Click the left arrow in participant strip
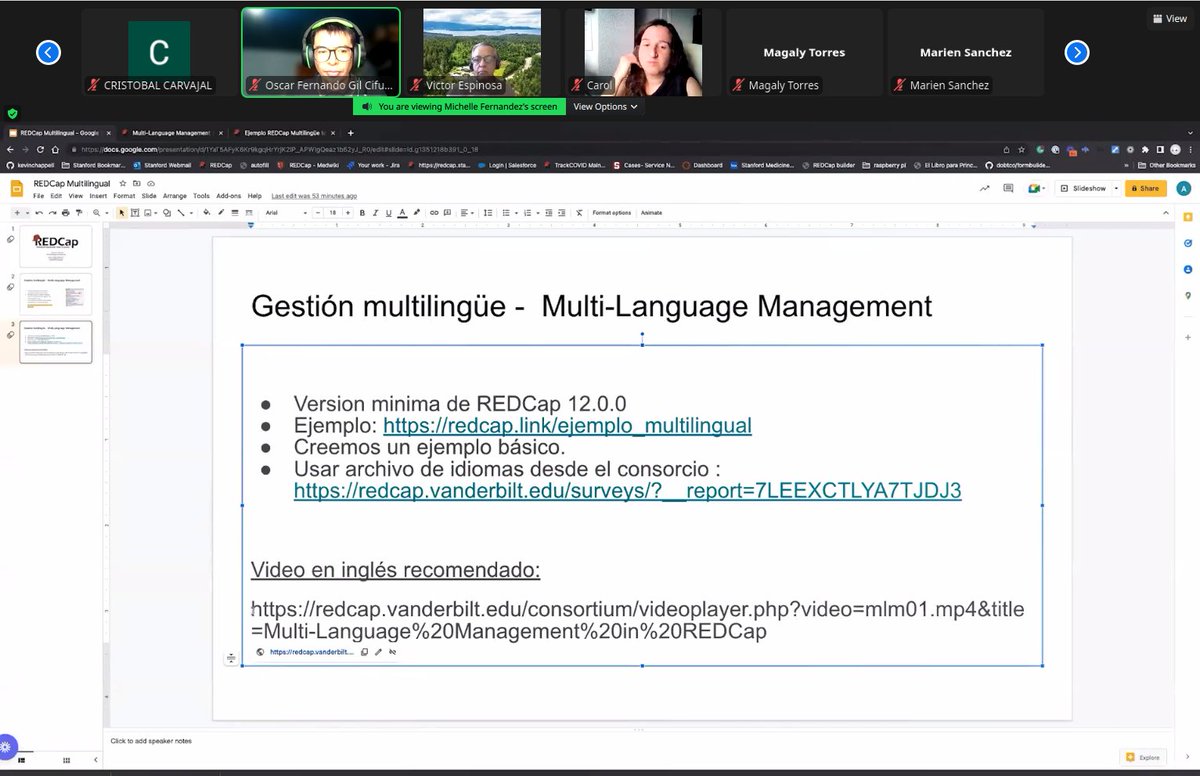The height and width of the screenshot is (776, 1200). point(48,52)
